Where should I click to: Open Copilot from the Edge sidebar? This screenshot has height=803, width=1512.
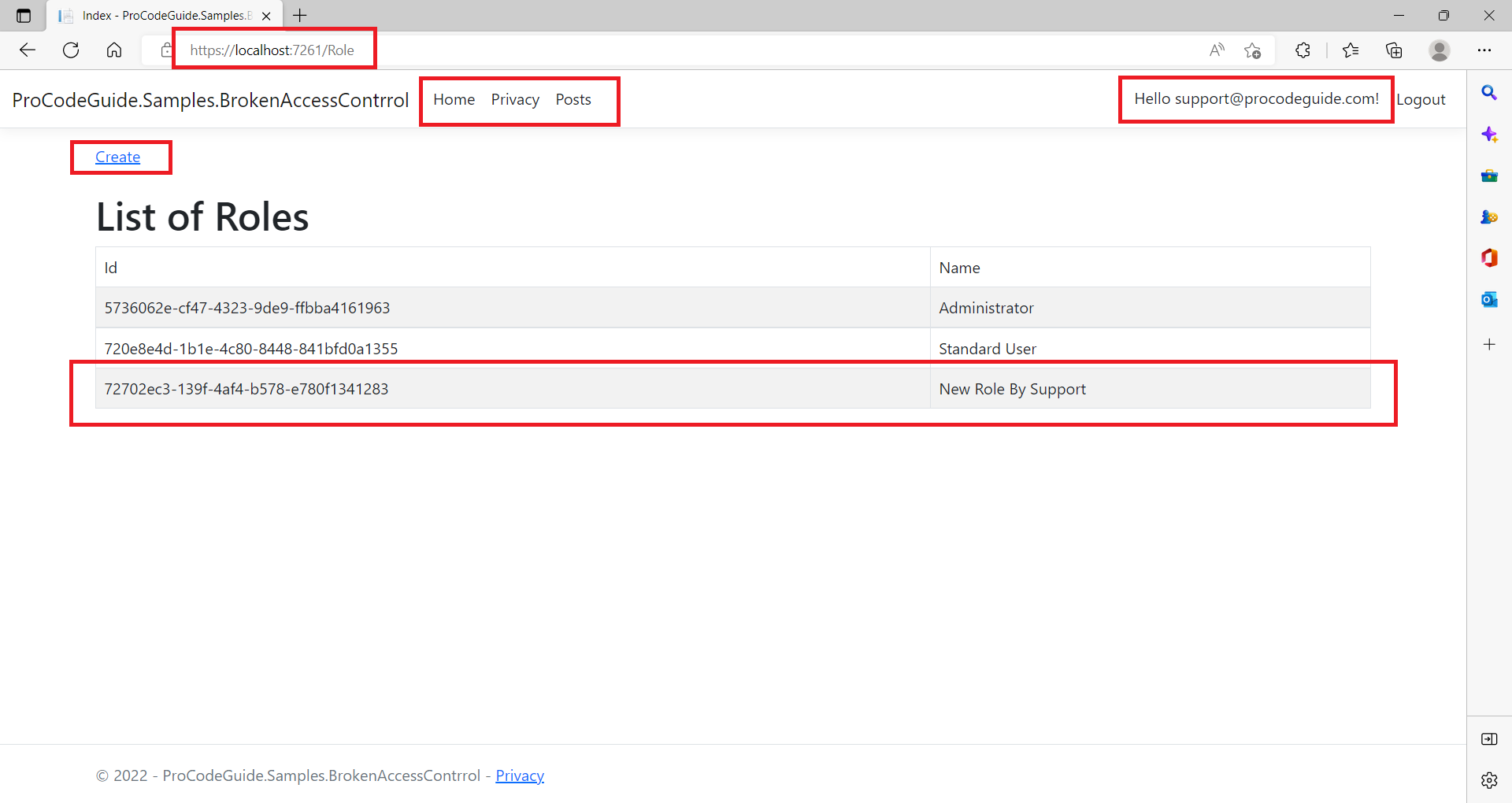pyautogui.click(x=1490, y=135)
